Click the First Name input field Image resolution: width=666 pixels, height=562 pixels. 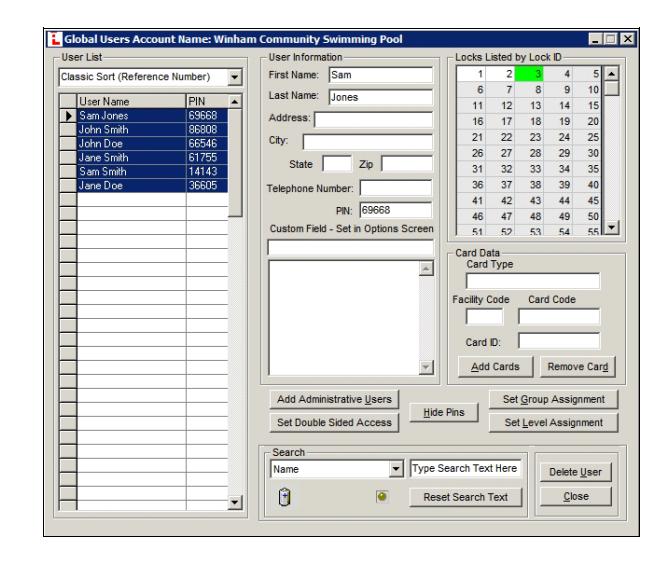[381, 75]
